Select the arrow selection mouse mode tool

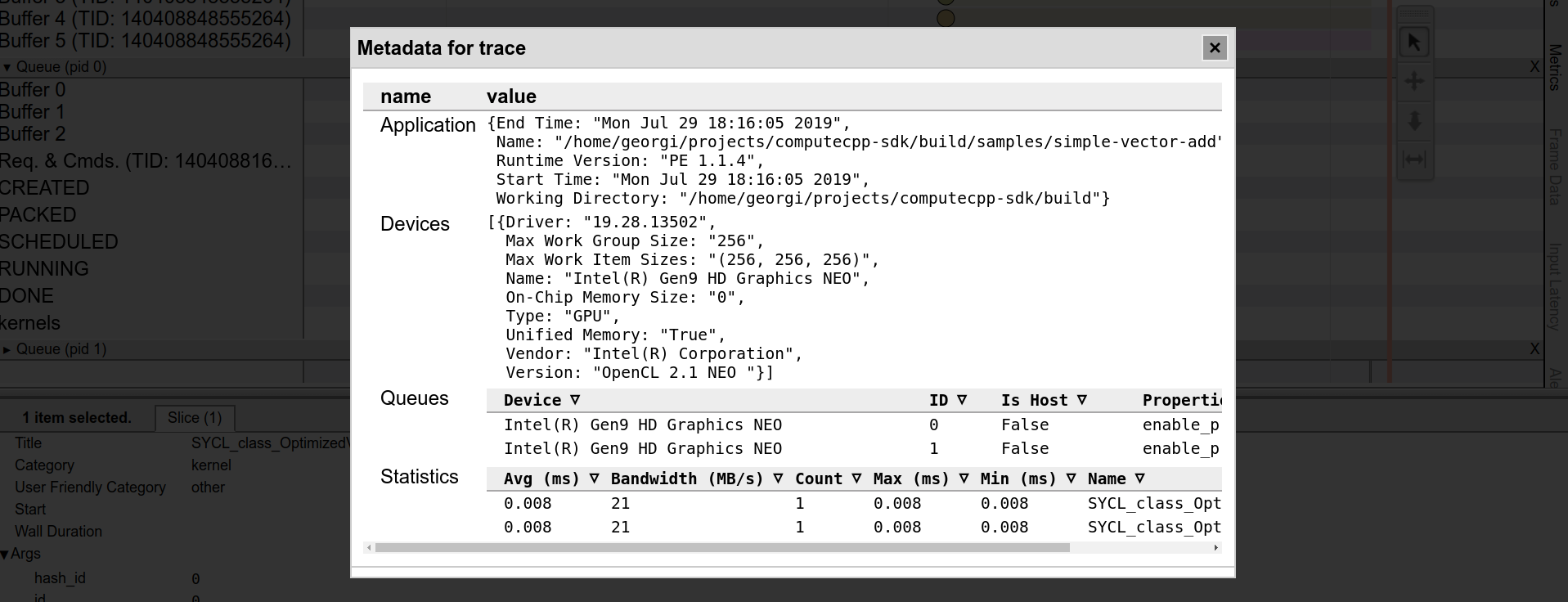[x=1414, y=42]
